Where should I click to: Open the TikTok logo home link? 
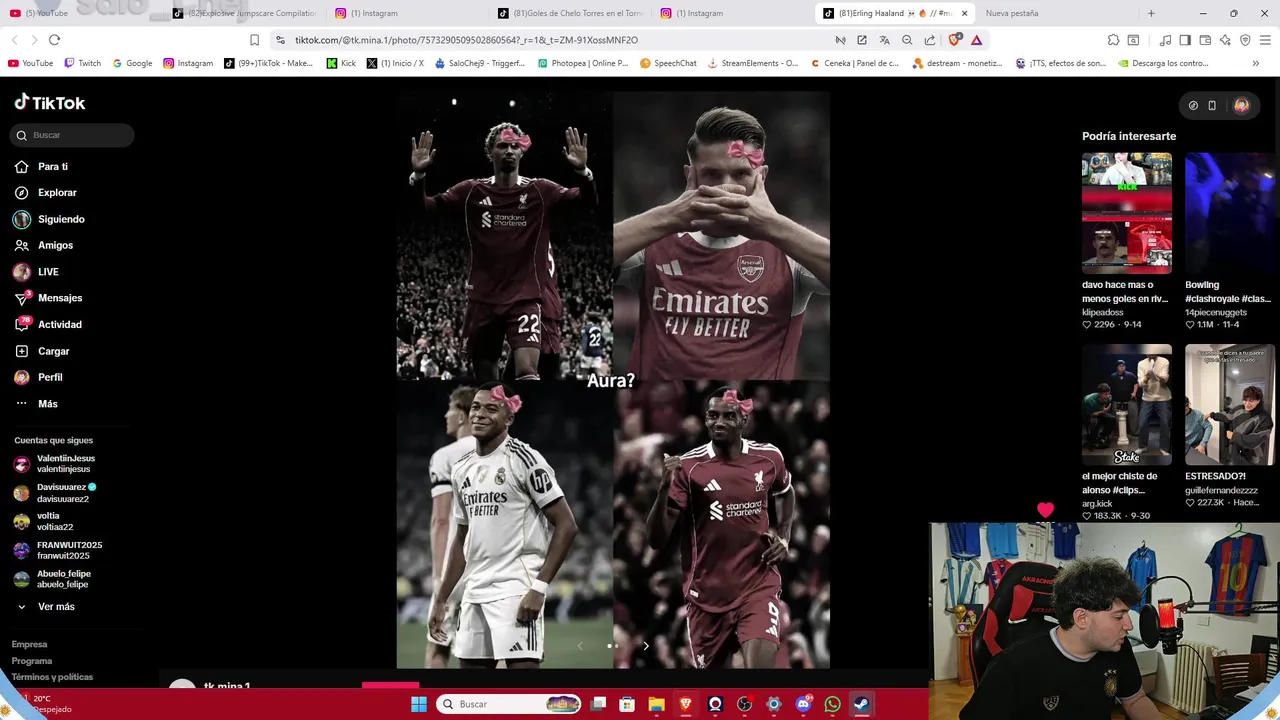[x=50, y=102]
